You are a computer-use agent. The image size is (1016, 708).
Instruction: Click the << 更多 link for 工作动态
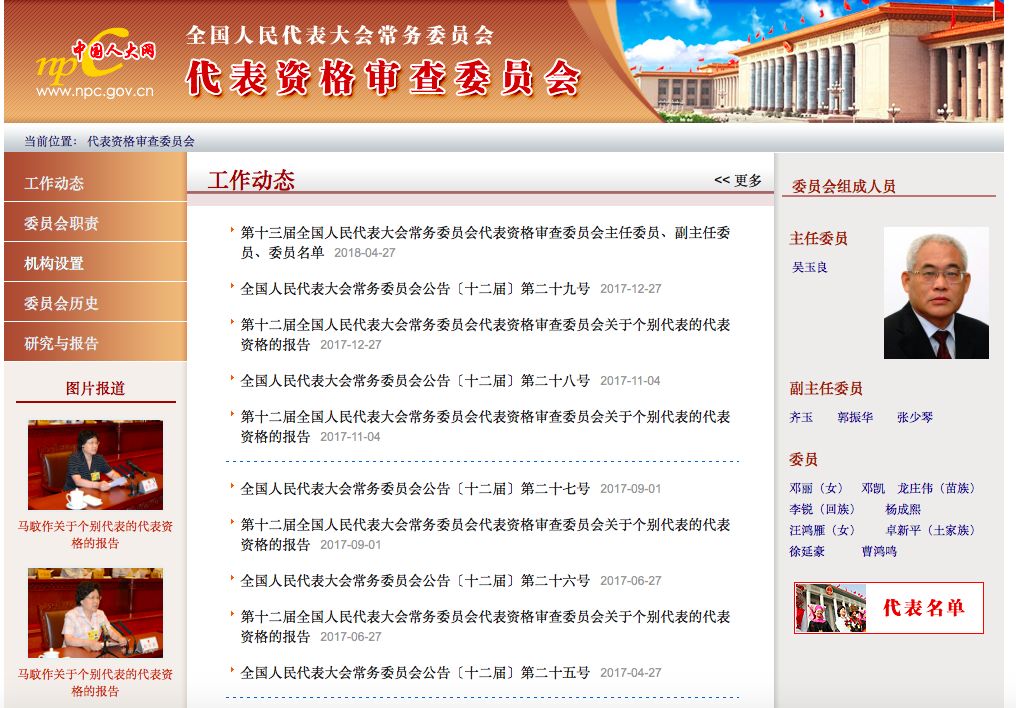coord(737,180)
